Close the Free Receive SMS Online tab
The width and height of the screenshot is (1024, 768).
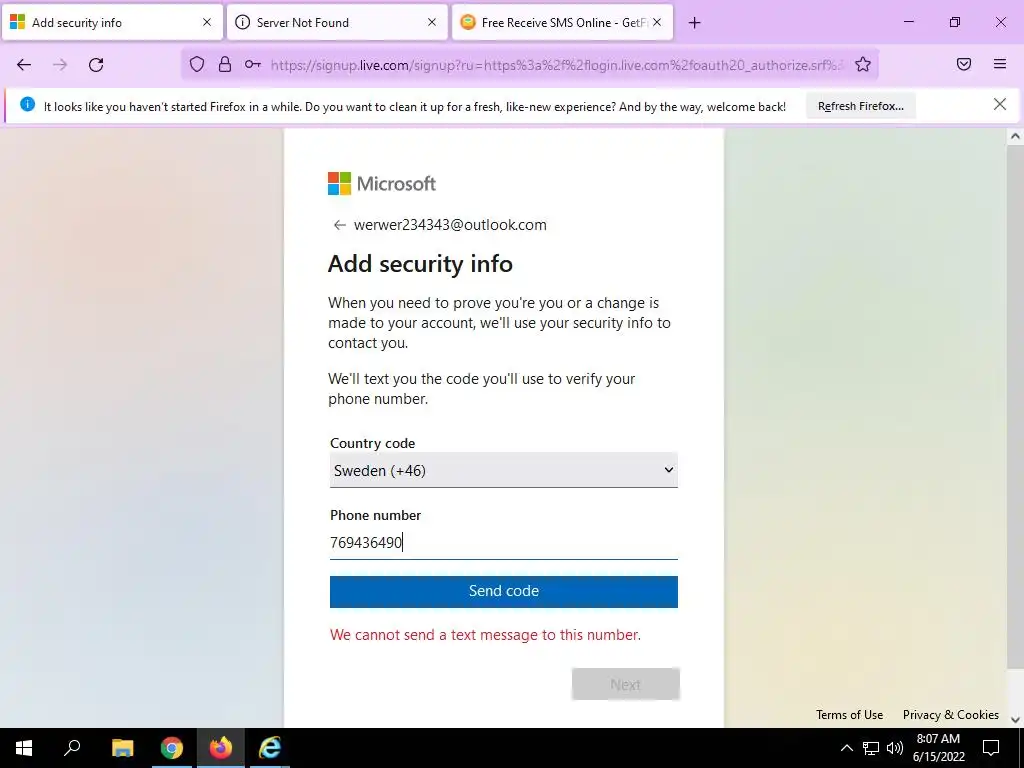[657, 22]
